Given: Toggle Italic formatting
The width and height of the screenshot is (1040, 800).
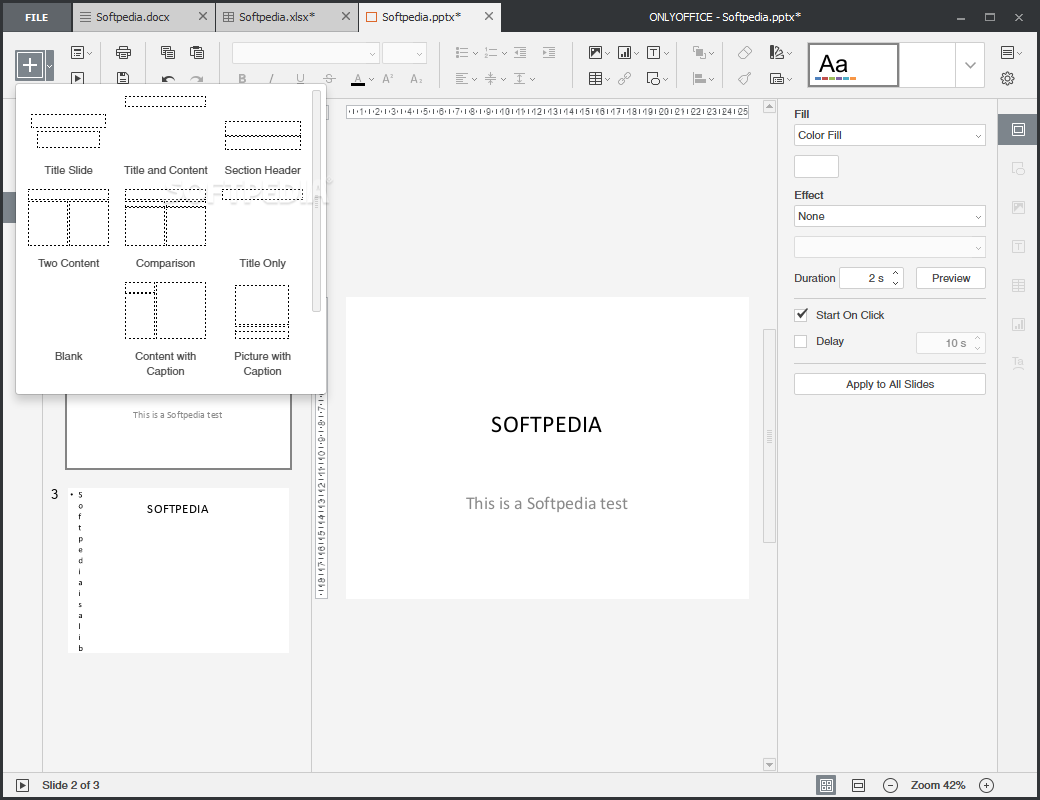Looking at the screenshot, I should (x=271, y=79).
